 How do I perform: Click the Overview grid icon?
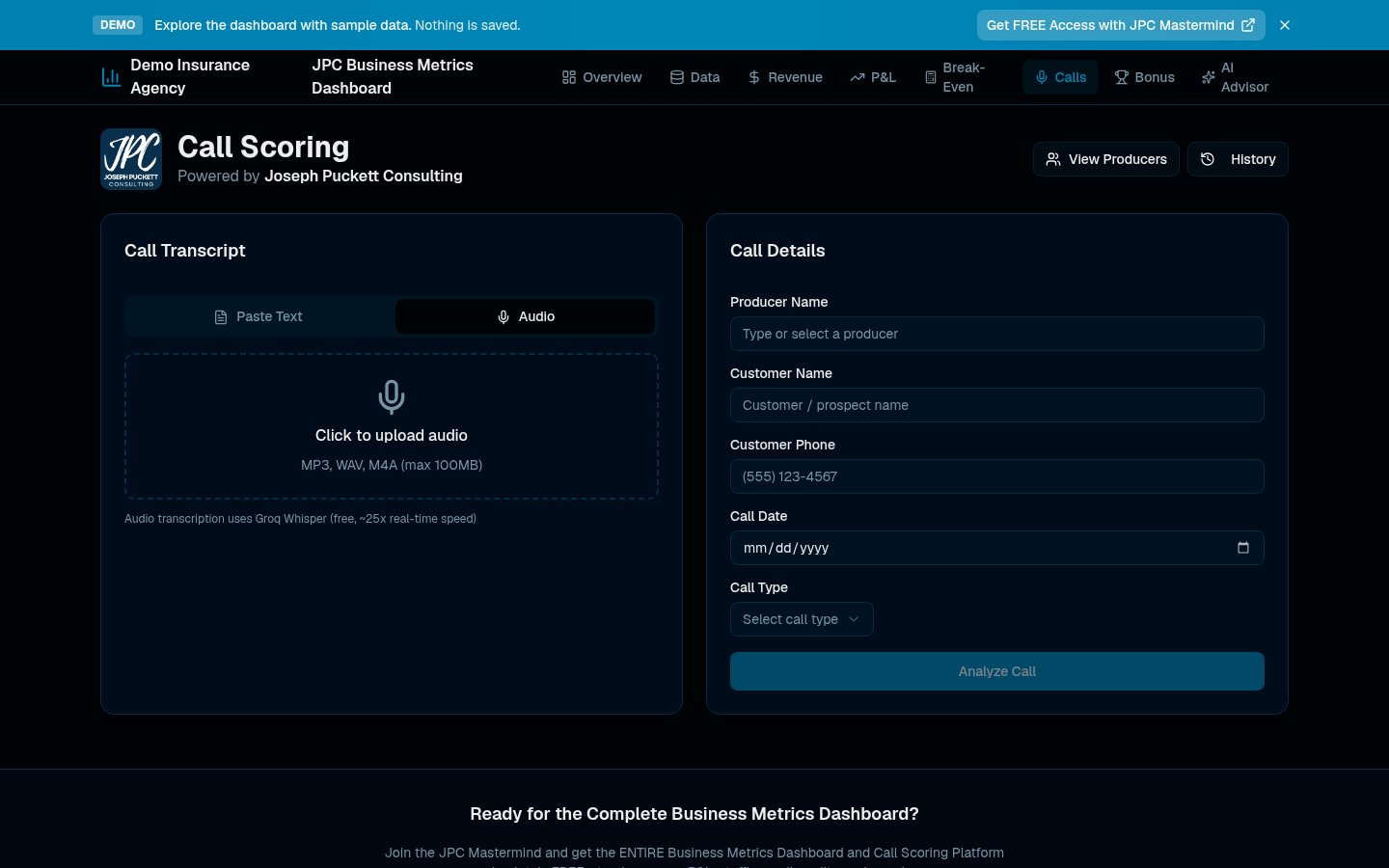[569, 77]
